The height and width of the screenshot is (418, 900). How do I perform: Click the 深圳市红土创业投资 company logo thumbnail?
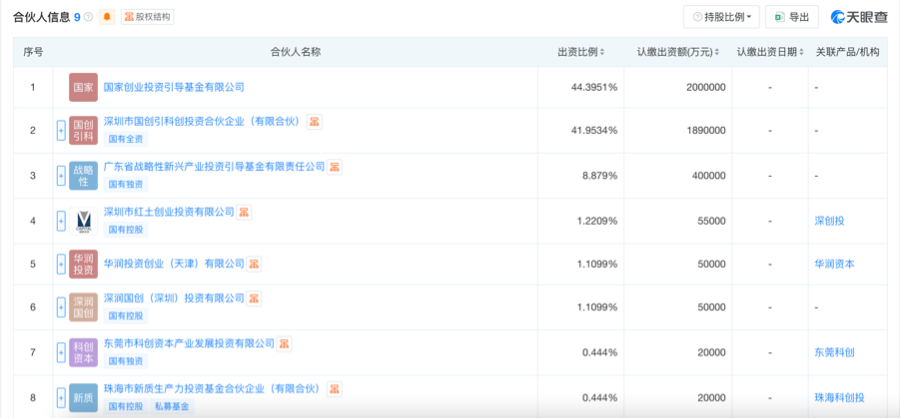83,220
